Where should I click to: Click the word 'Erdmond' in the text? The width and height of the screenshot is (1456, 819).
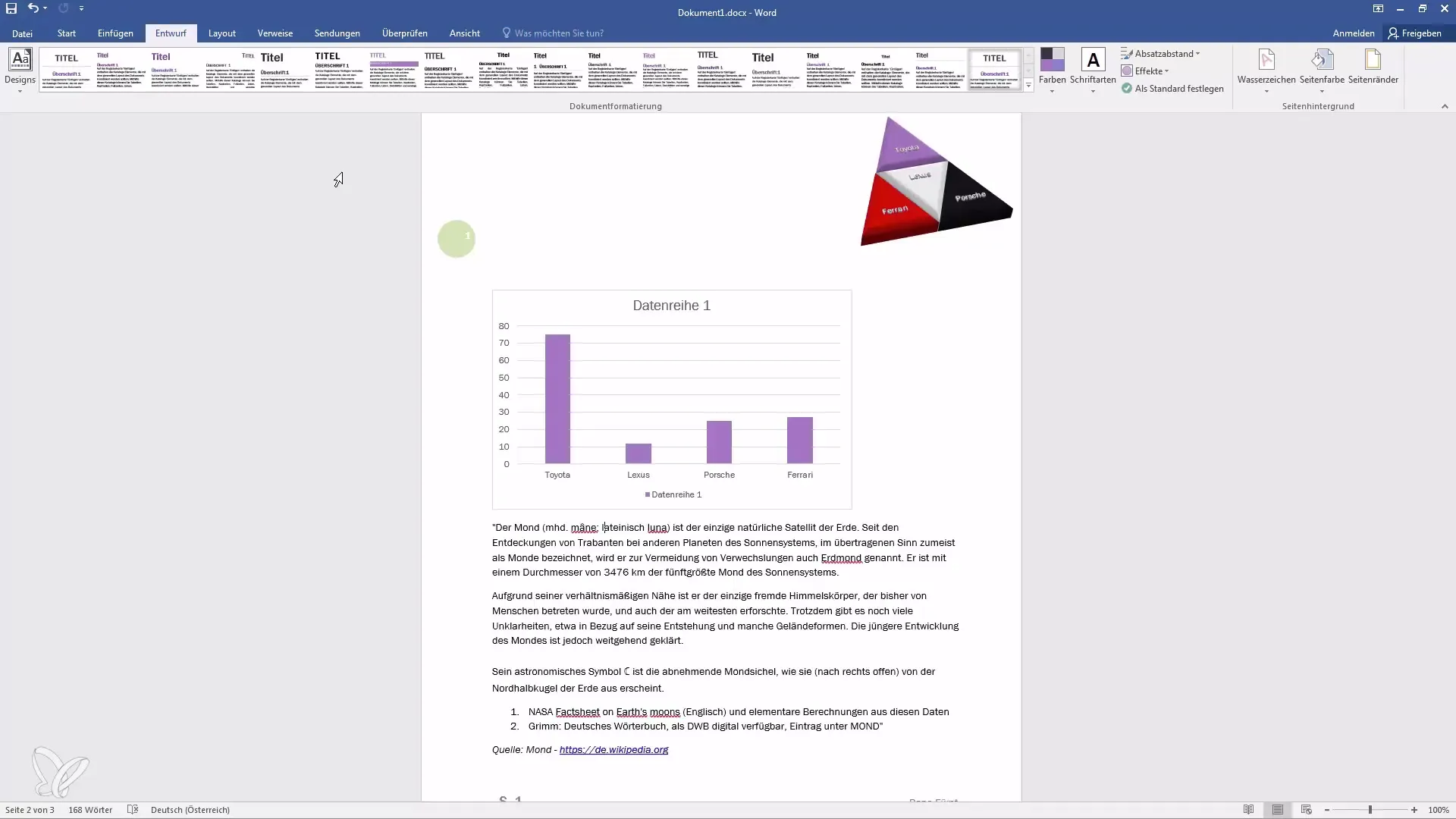click(841, 558)
